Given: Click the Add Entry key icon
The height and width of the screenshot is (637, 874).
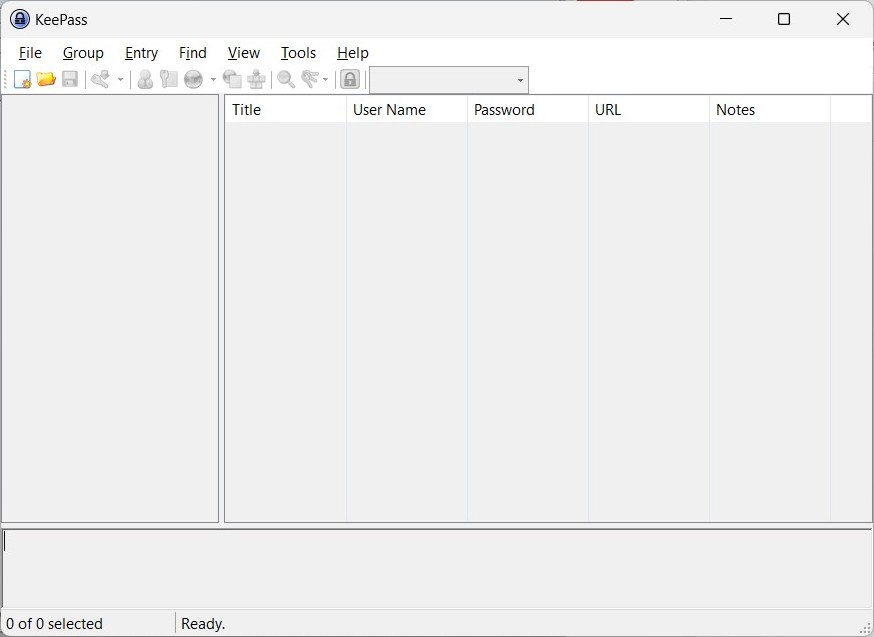Looking at the screenshot, I should click(100, 80).
